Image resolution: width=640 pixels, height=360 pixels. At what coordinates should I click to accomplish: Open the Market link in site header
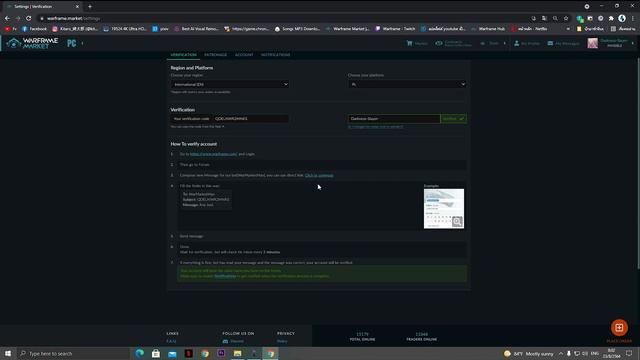(x=417, y=43)
